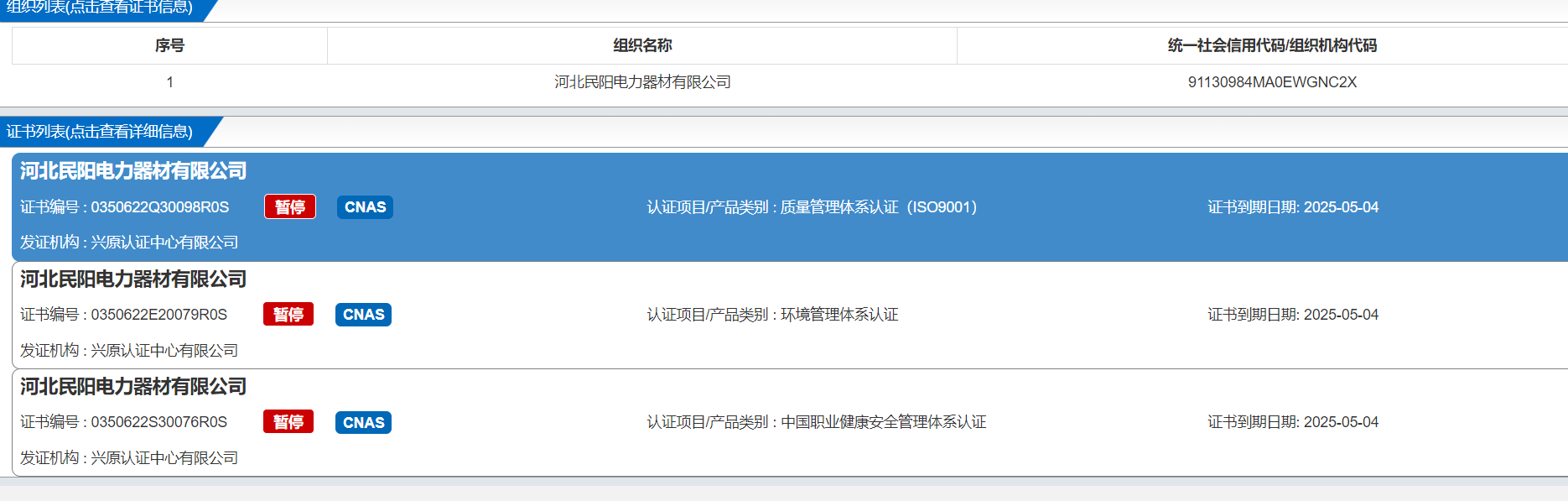Click the 暂停 badge for certificate 0350622Q30098R0S
Viewport: 1568px width, 501px height.
point(290,206)
